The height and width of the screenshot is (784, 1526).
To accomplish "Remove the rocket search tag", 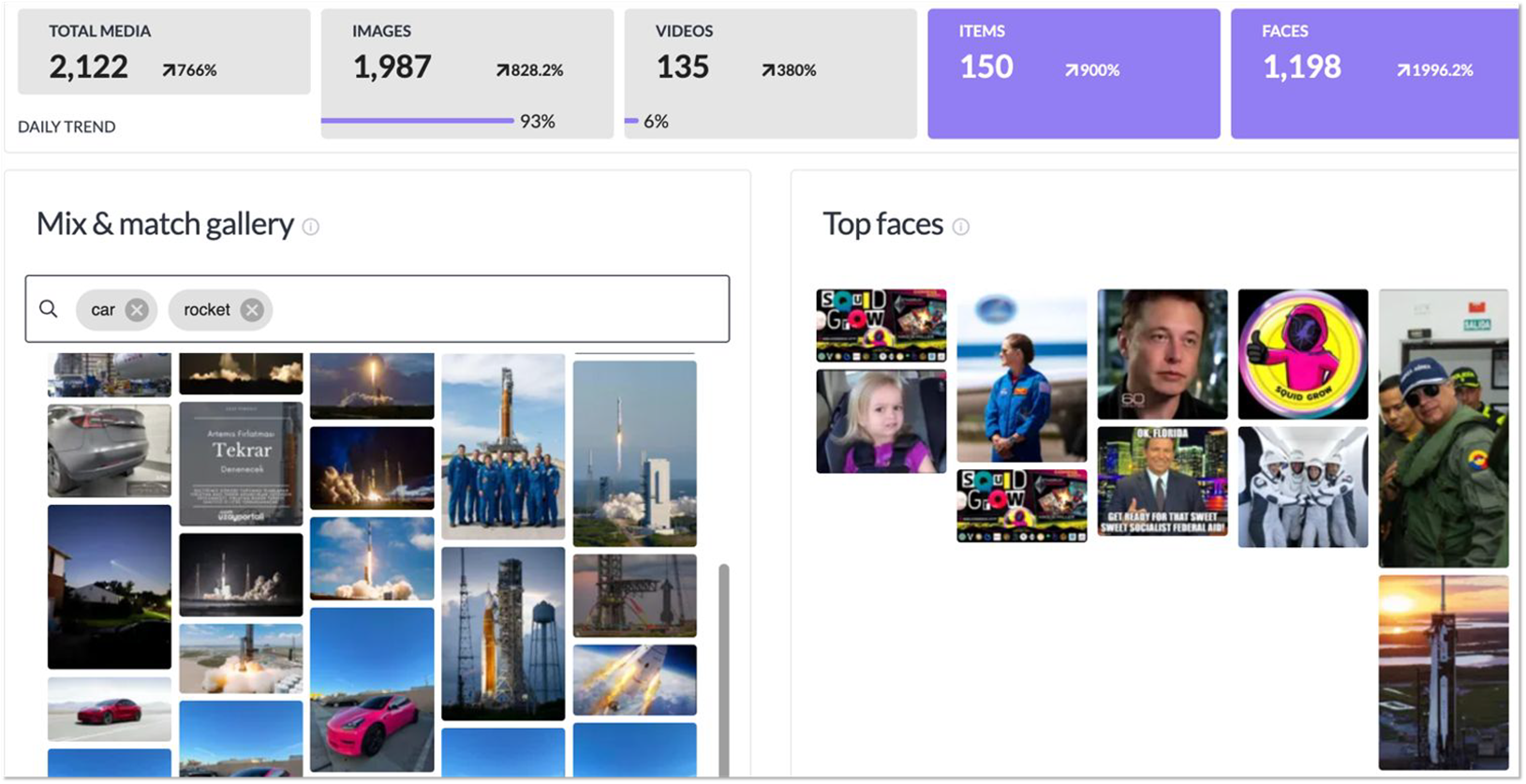I will tap(251, 310).
